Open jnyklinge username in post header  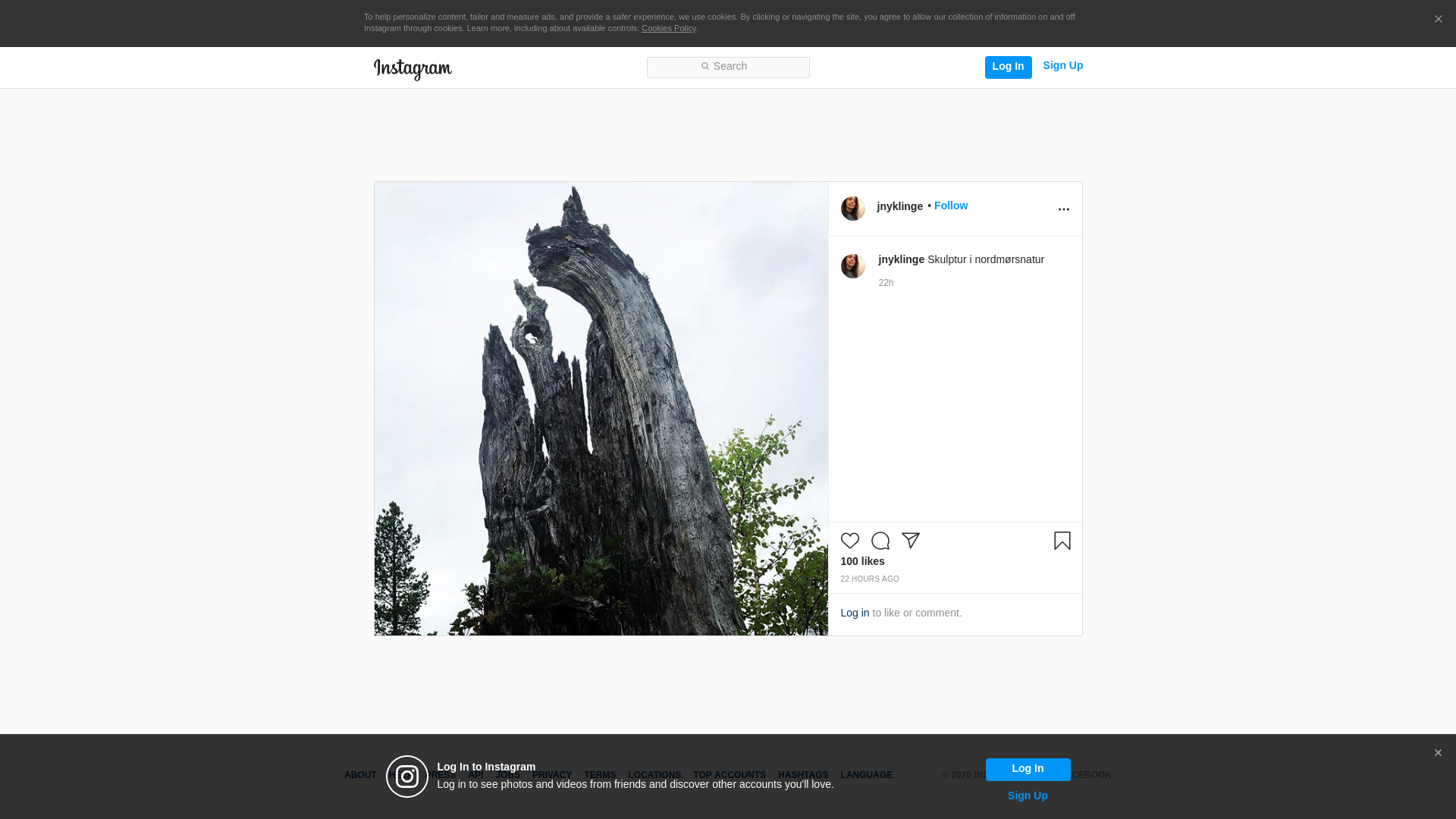(899, 206)
